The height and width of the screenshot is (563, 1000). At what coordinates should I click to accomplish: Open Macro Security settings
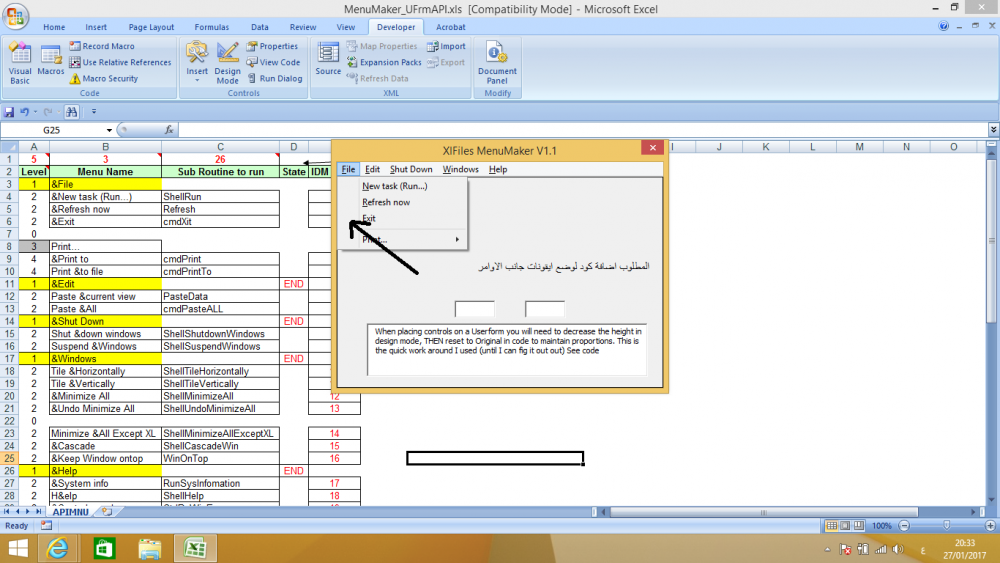103,78
